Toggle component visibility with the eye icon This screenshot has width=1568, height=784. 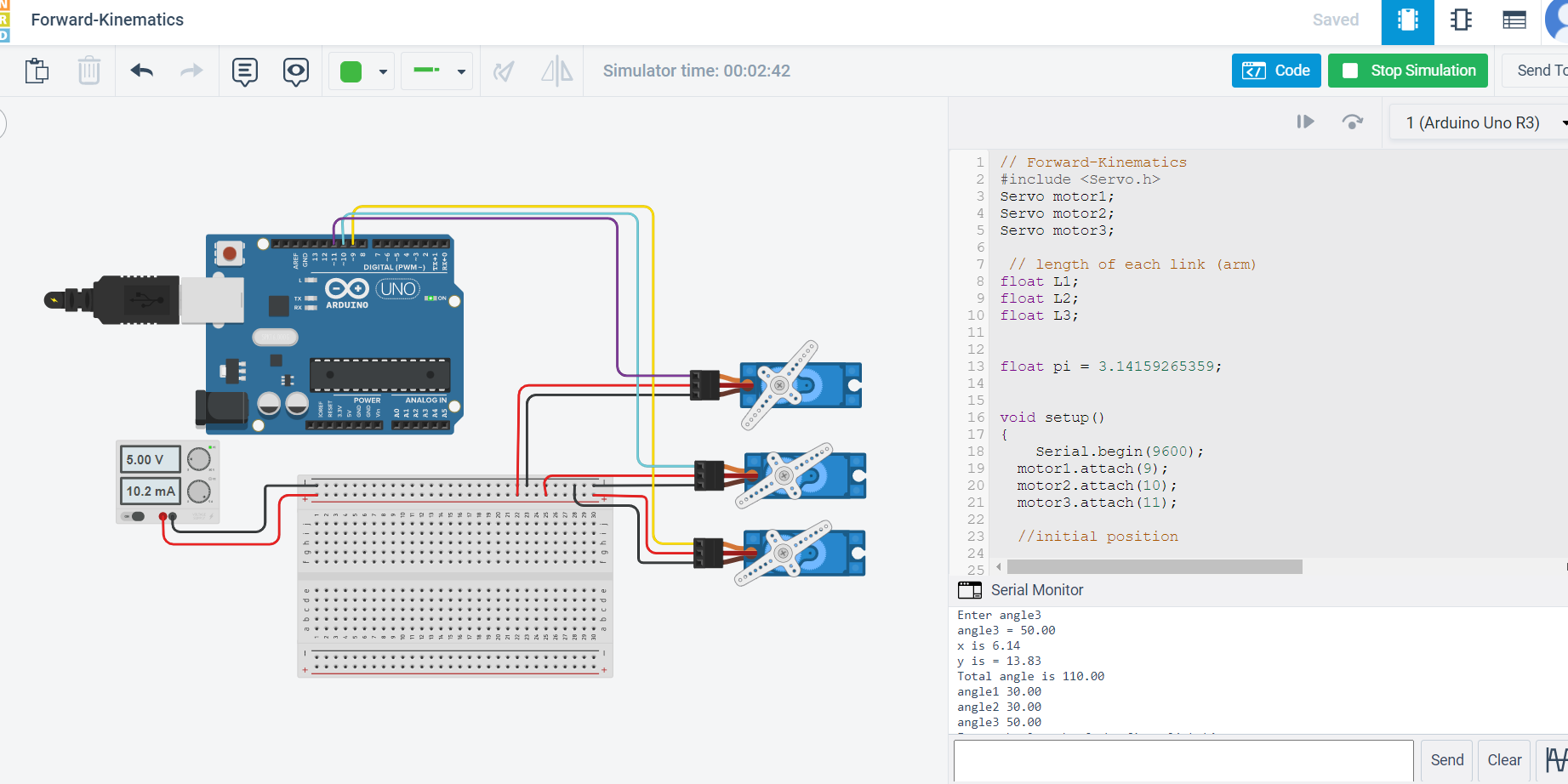coord(295,71)
